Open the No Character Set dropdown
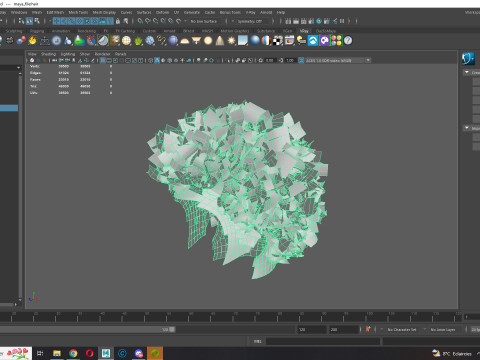 pyautogui.click(x=403, y=329)
